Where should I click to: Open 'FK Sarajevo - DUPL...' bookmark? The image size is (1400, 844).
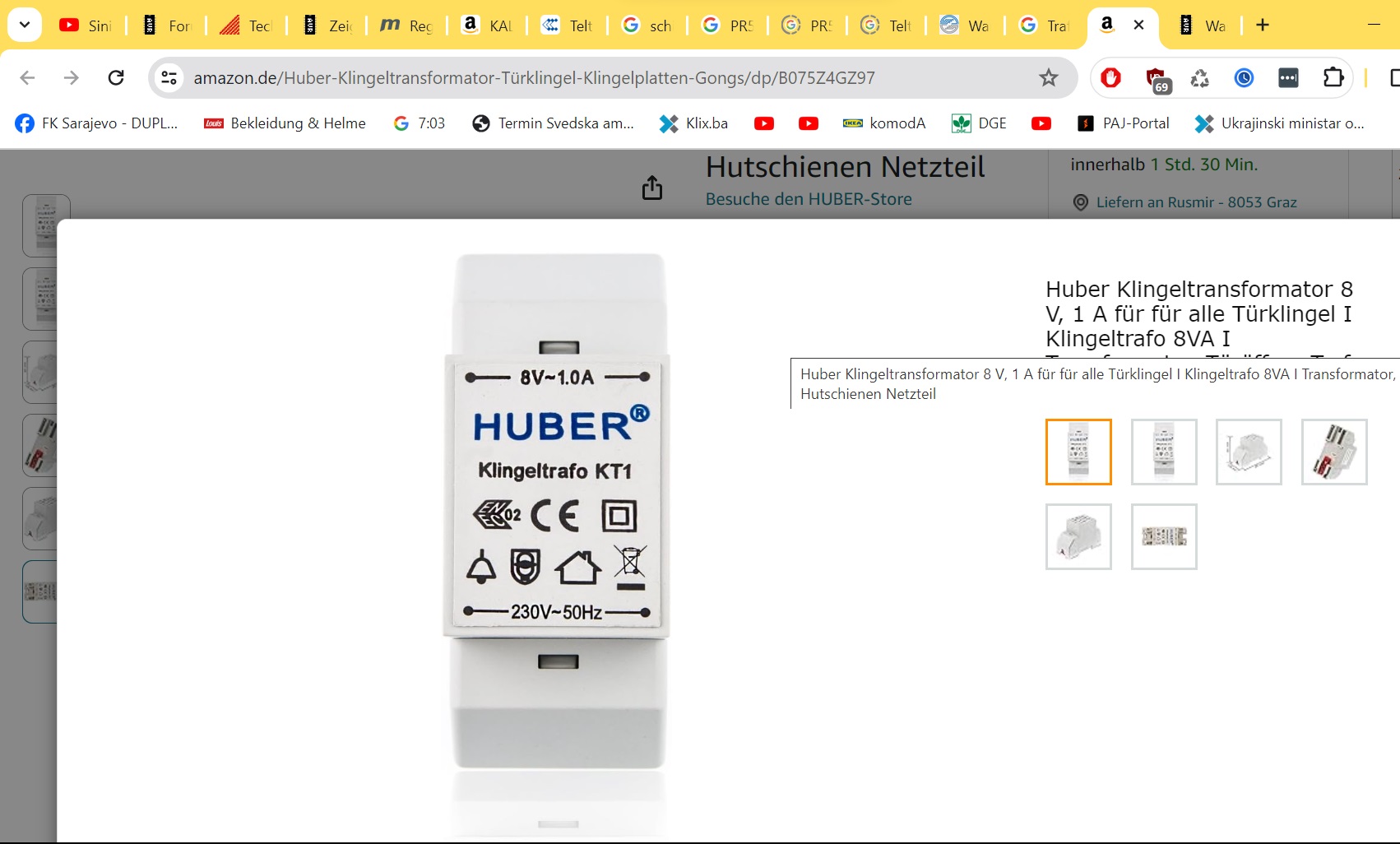pyautogui.click(x=96, y=123)
